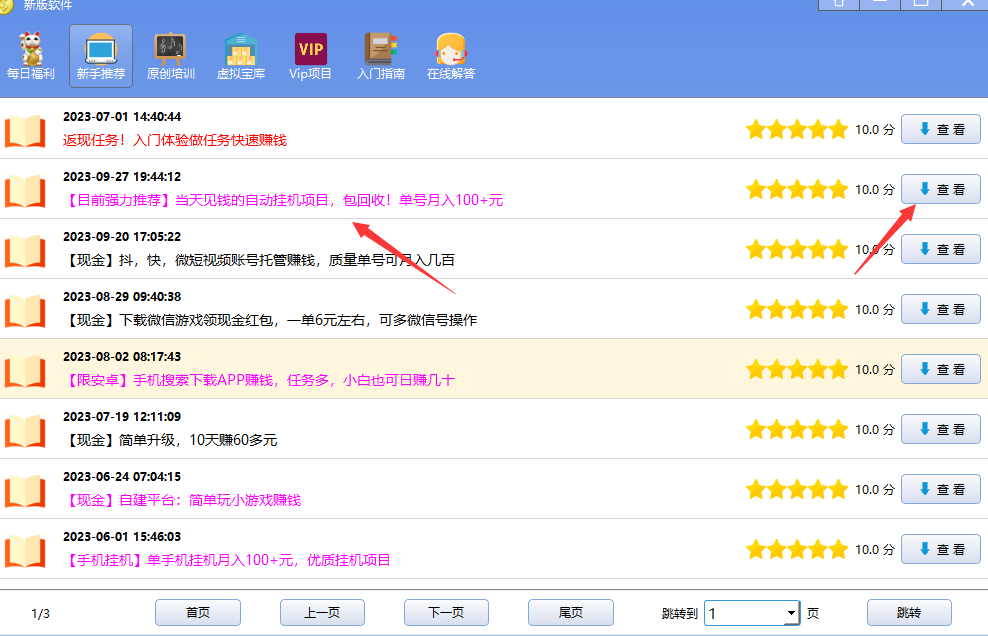Click 查看 for 限安卓 APP entry
988x636 pixels.
[x=941, y=369]
